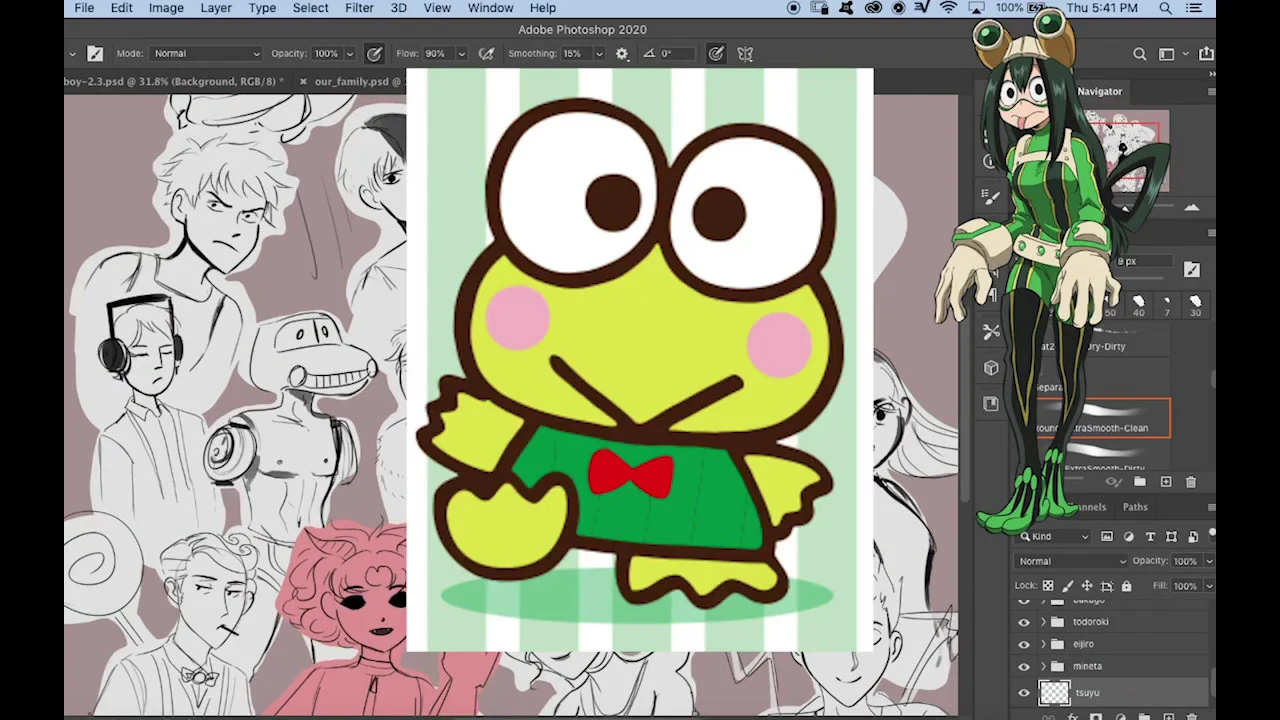Toggle pressure for opacity icon
Image resolution: width=1280 pixels, height=720 pixels.
(374, 54)
